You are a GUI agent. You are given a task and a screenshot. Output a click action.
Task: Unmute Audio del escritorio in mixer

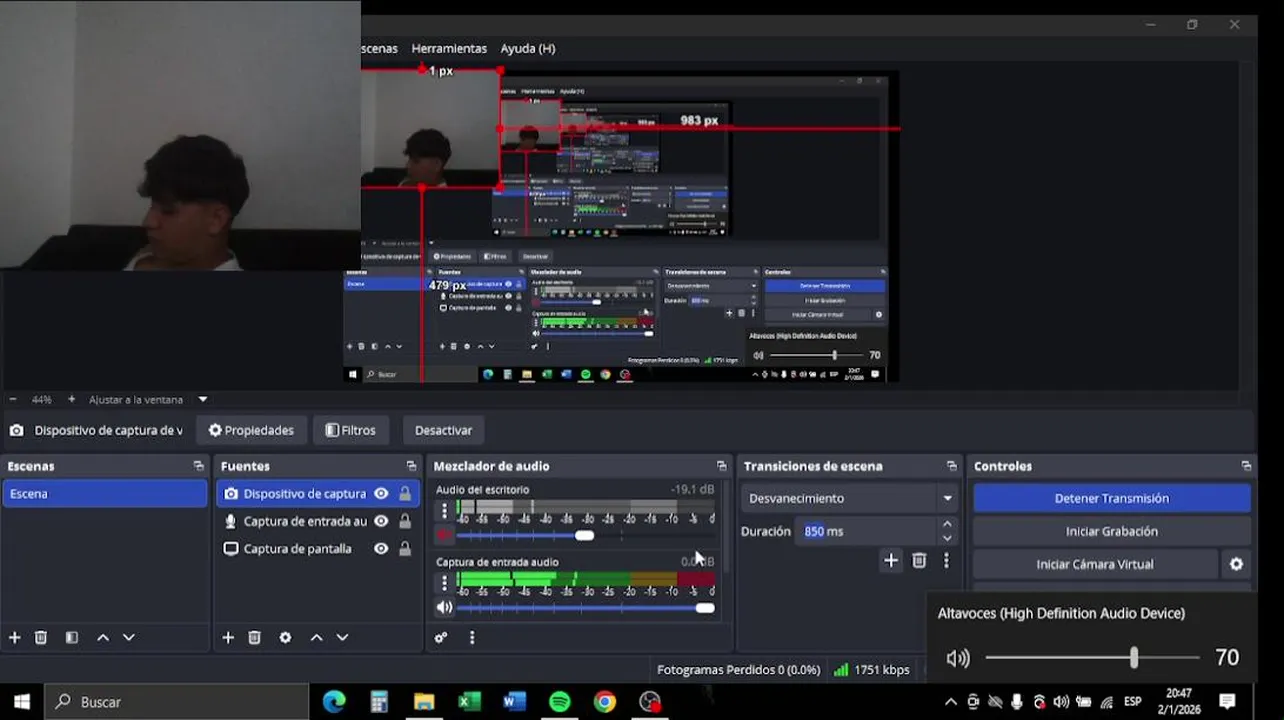[x=444, y=535]
